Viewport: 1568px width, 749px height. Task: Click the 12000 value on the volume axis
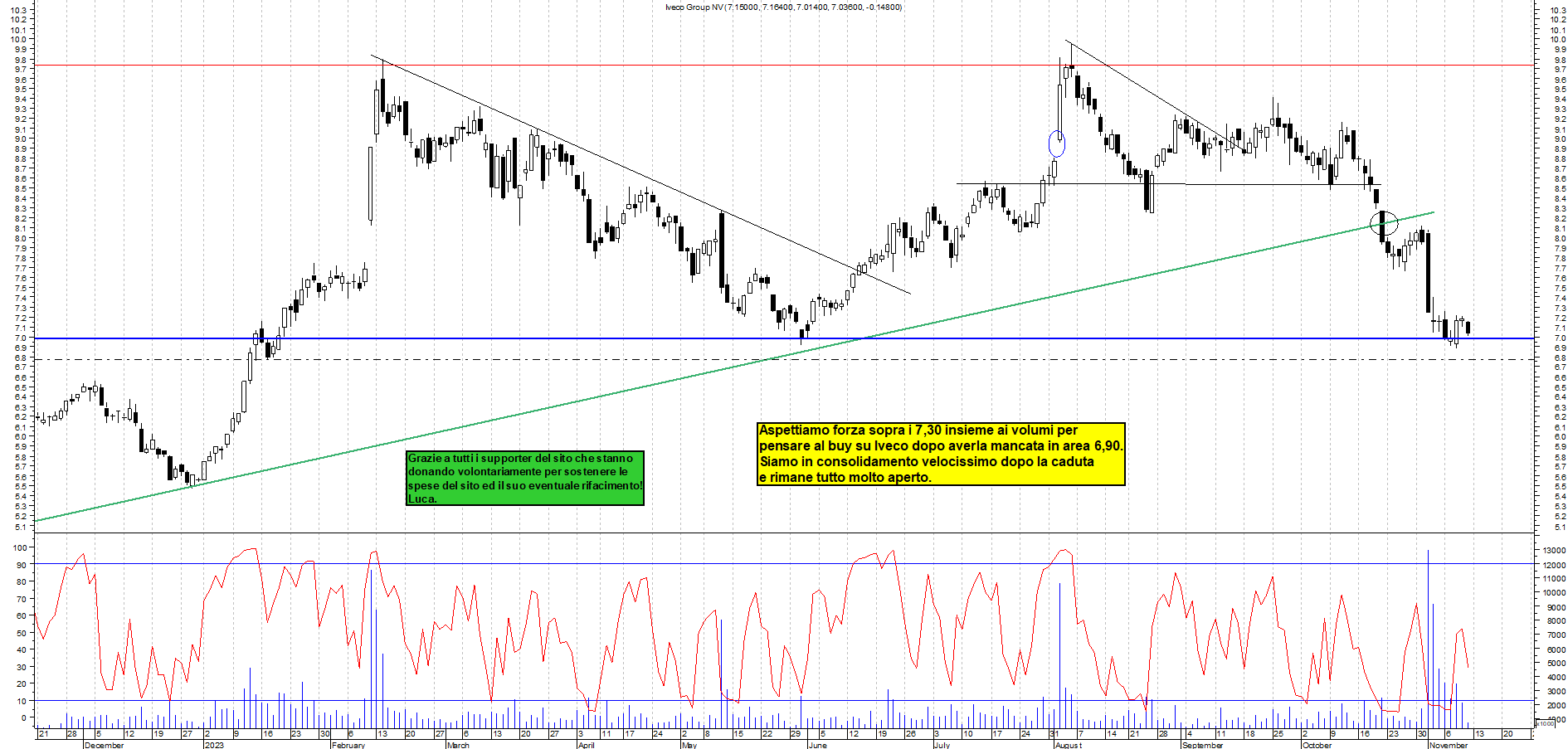click(1554, 565)
